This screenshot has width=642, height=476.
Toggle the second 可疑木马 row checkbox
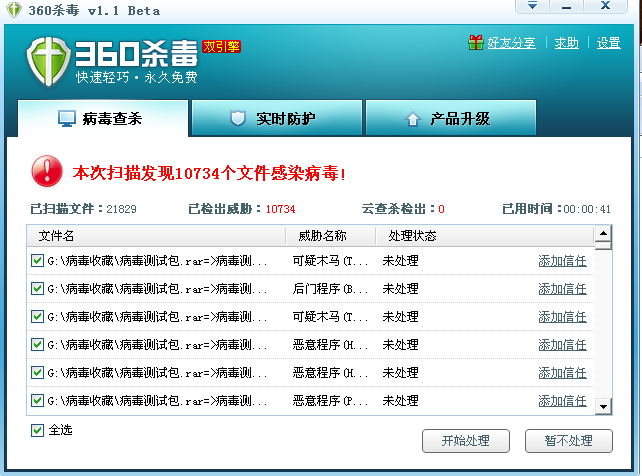point(37,316)
